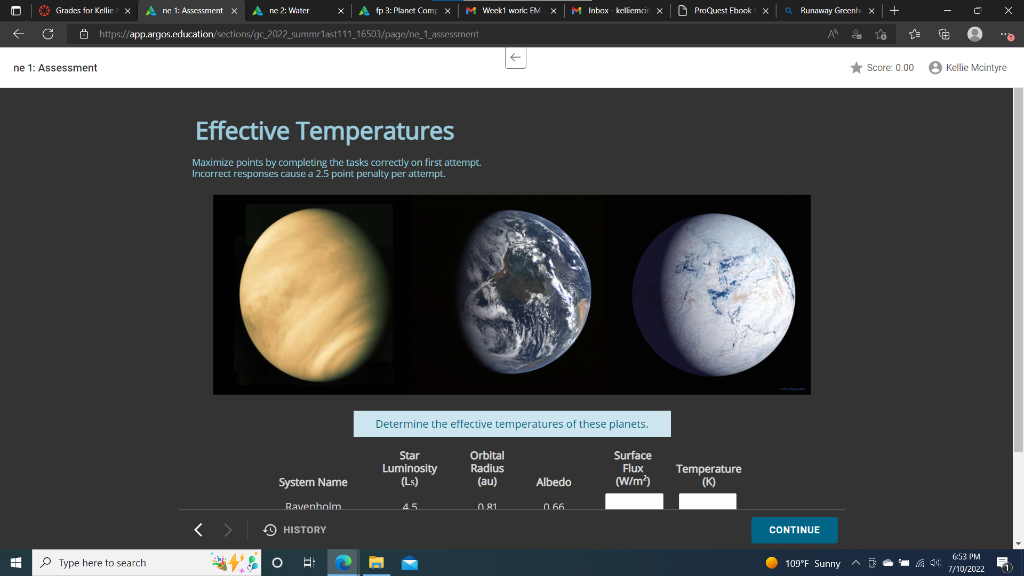Screen dimensions: 1024x576
Task: Open Mail app from taskbar
Action: point(409,562)
